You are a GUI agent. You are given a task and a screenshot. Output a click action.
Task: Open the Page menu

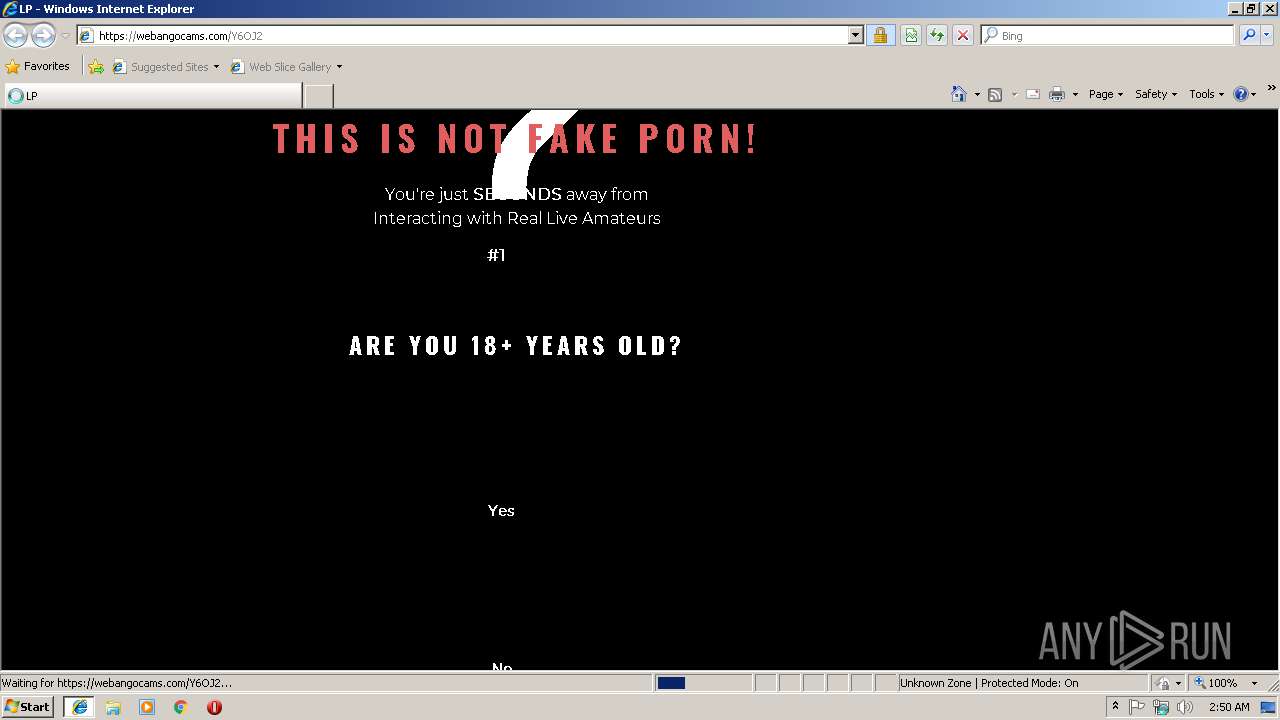pyautogui.click(x=1106, y=94)
